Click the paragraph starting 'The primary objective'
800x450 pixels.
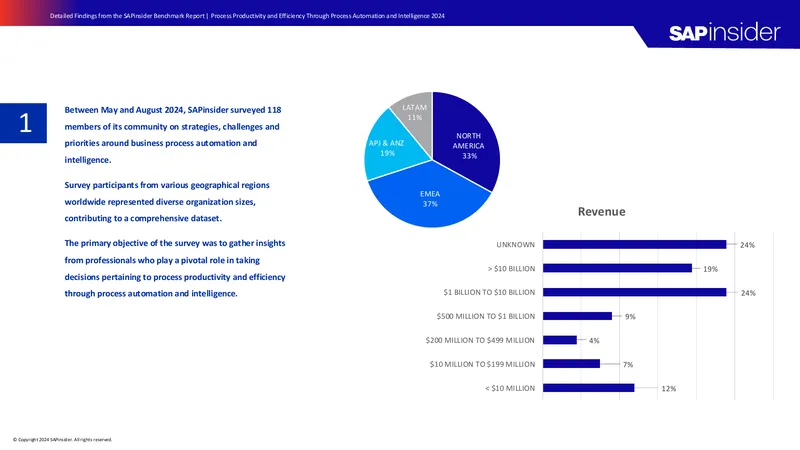click(x=175, y=268)
